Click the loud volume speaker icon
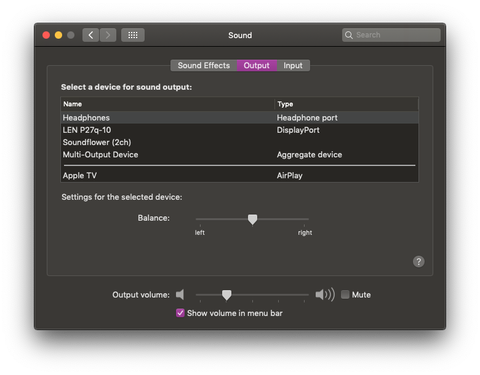 325,295
